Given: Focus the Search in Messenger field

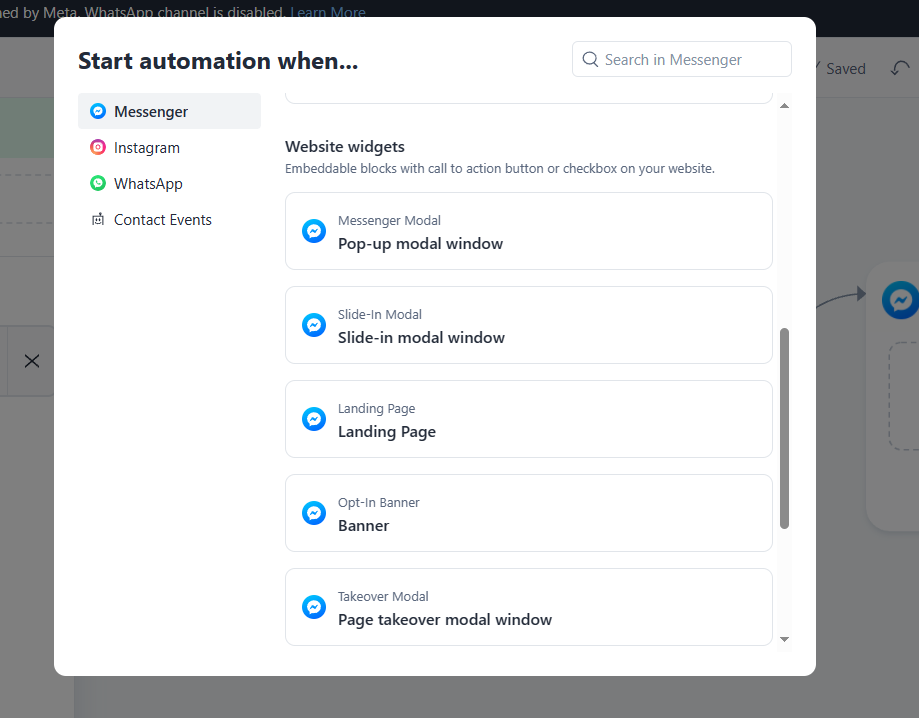Looking at the screenshot, I should (692, 60).
